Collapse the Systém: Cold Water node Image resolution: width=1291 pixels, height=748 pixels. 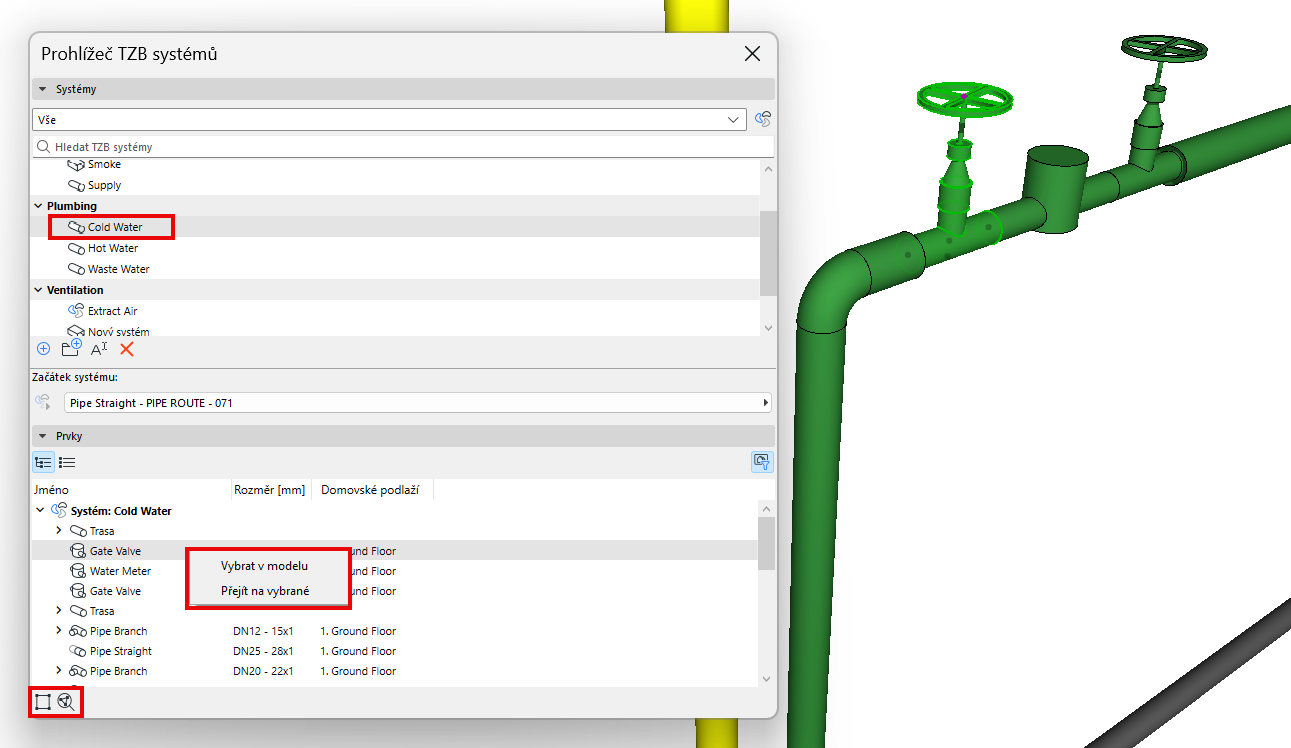click(40, 511)
